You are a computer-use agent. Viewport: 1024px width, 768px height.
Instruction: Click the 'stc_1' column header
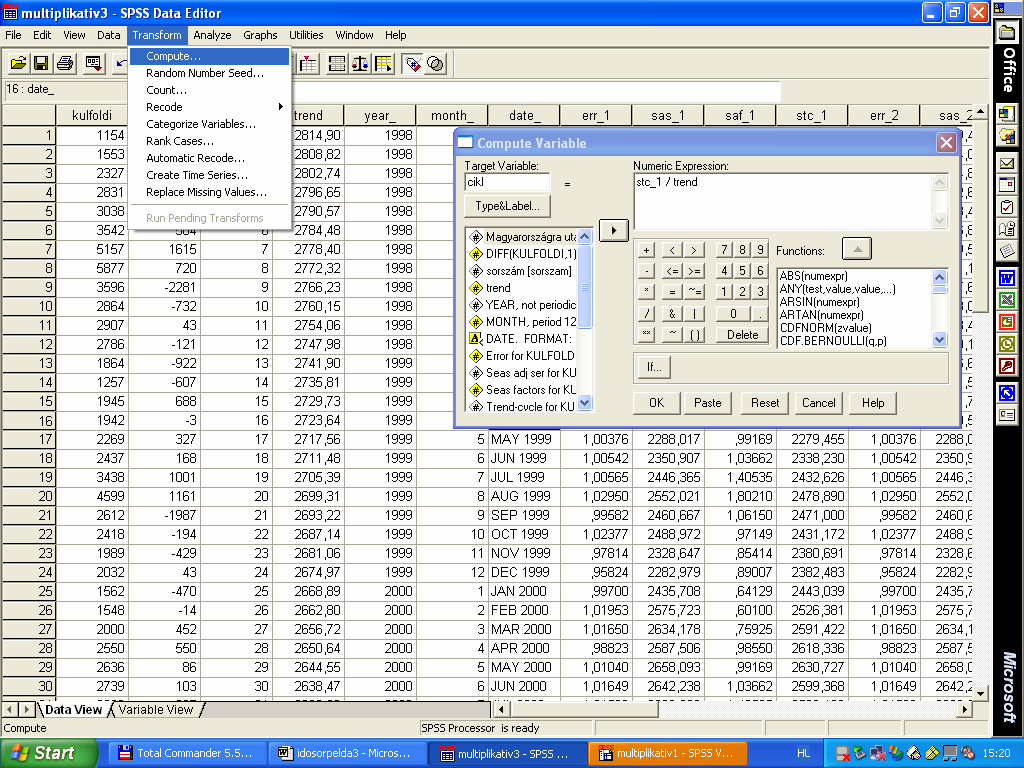point(811,116)
